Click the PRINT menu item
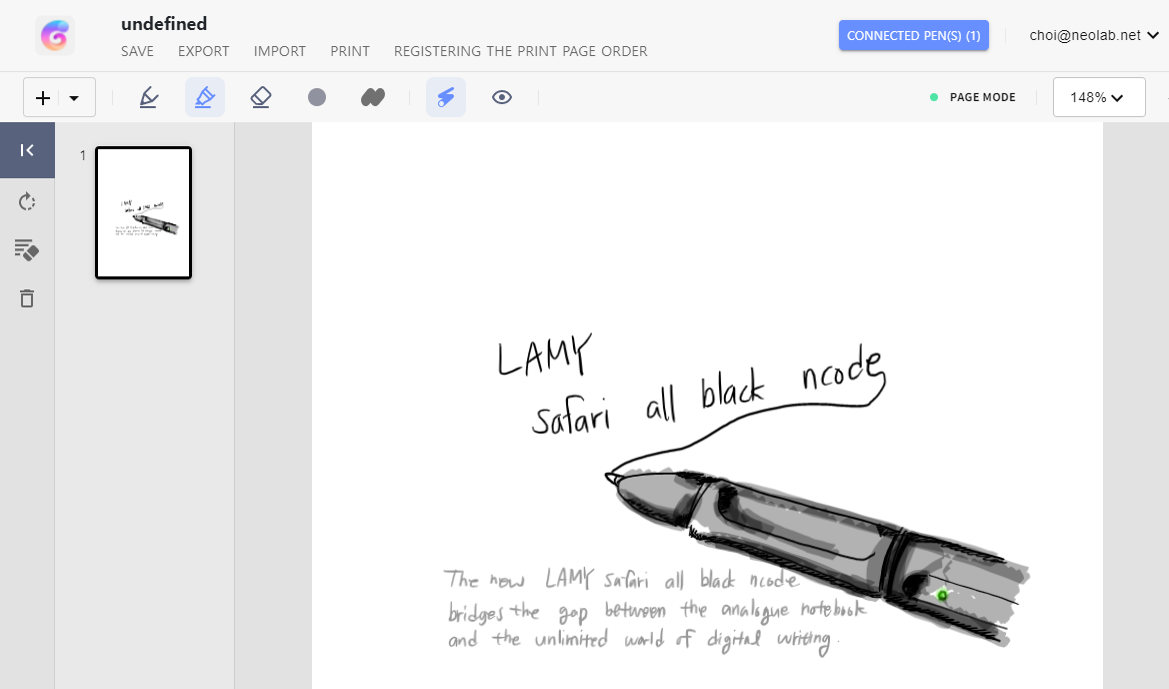This screenshot has height=689, width=1169. pyautogui.click(x=350, y=51)
